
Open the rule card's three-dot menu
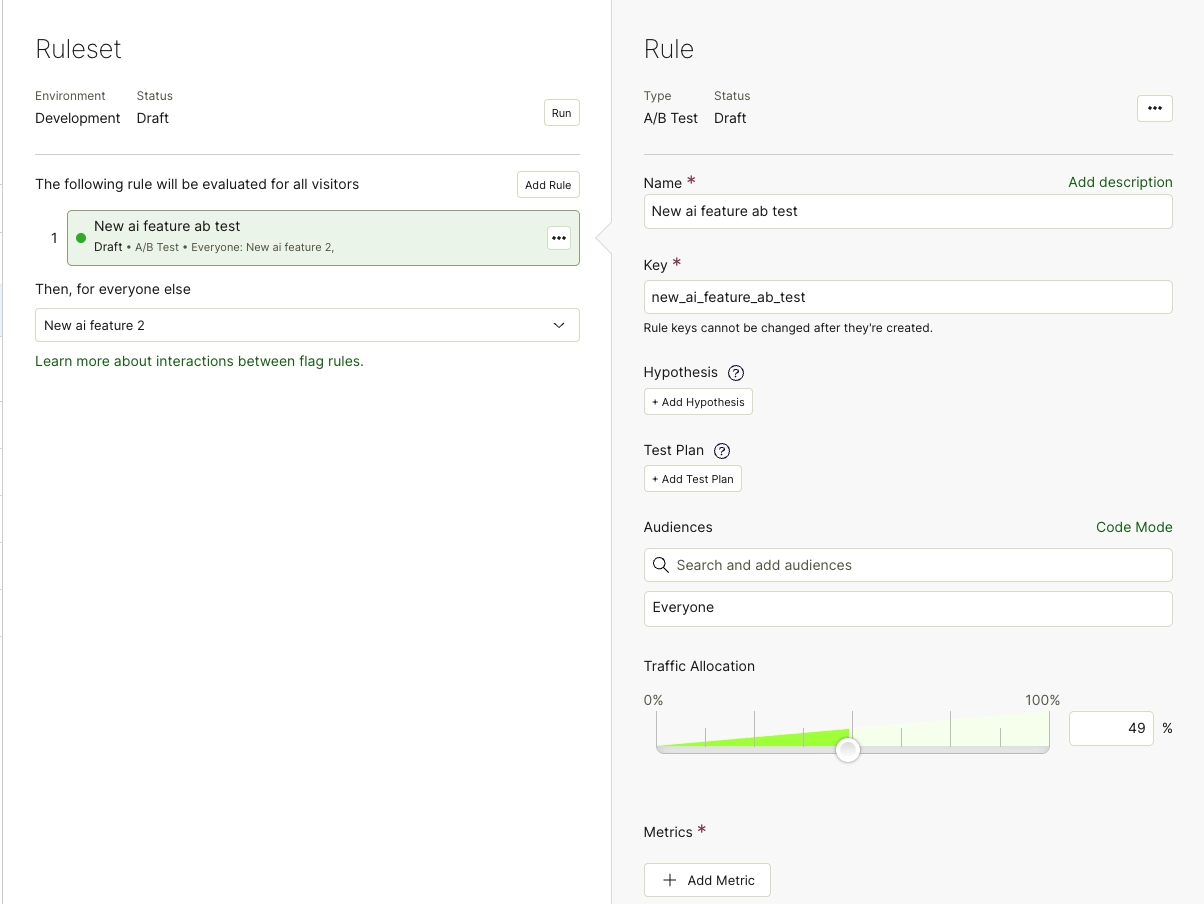[x=558, y=238]
